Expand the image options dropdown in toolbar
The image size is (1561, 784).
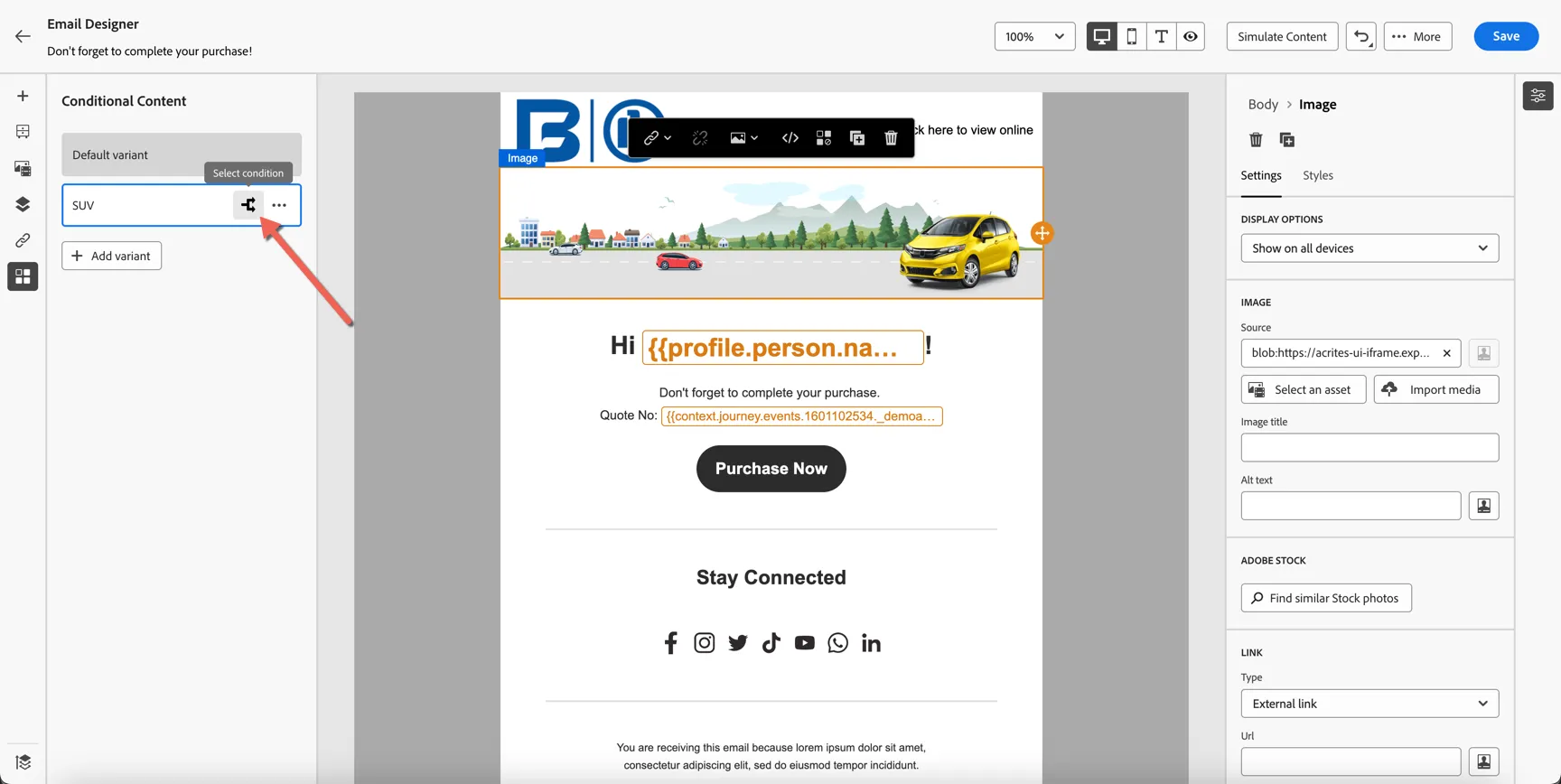tap(743, 138)
